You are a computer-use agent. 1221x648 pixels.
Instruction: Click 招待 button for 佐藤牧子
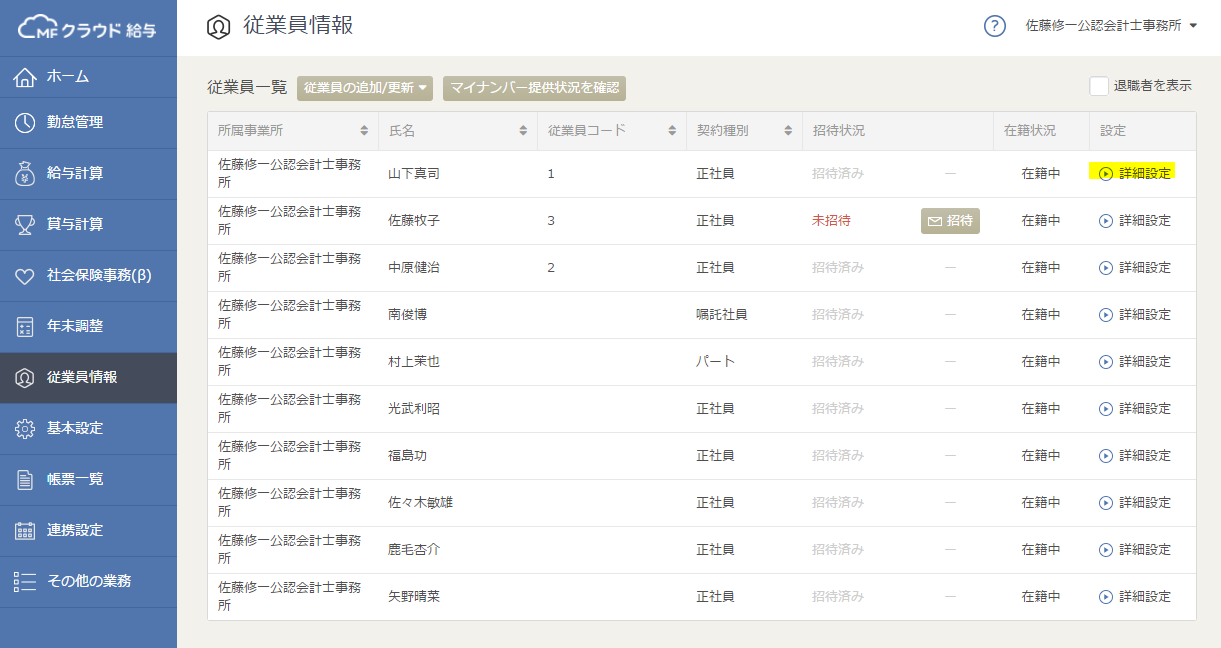tap(950, 221)
